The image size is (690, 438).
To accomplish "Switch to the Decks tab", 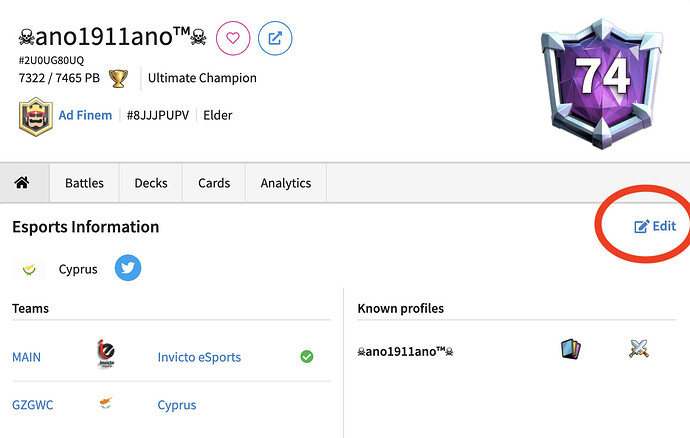I will tap(151, 183).
